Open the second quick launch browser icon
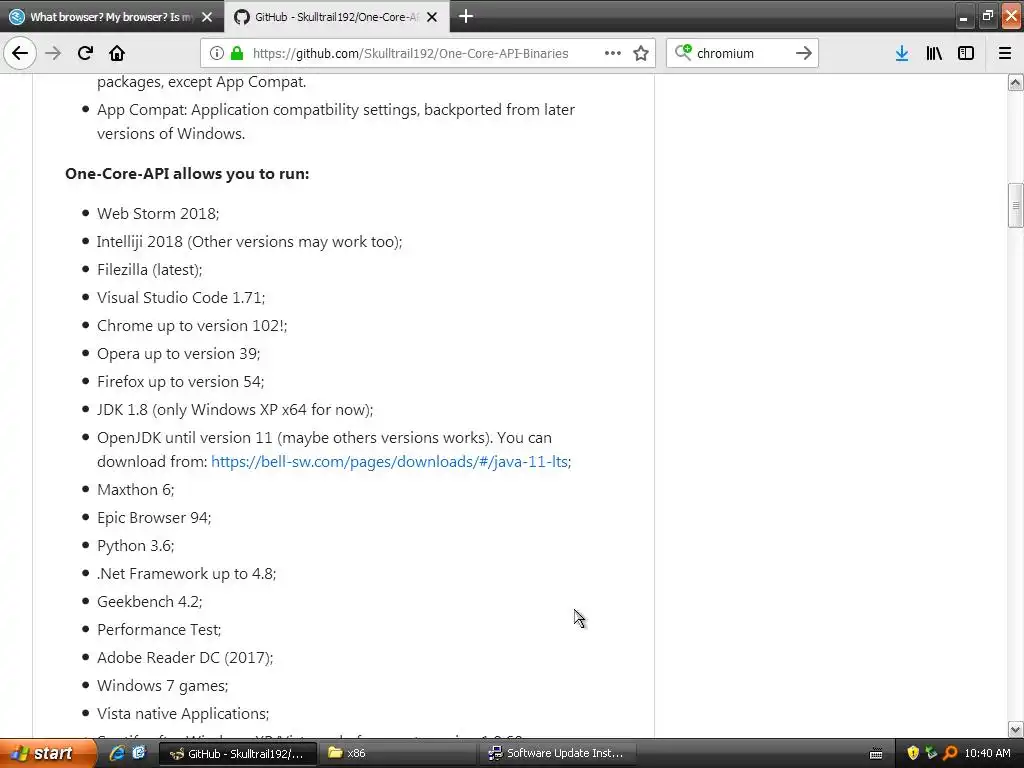 (139, 753)
